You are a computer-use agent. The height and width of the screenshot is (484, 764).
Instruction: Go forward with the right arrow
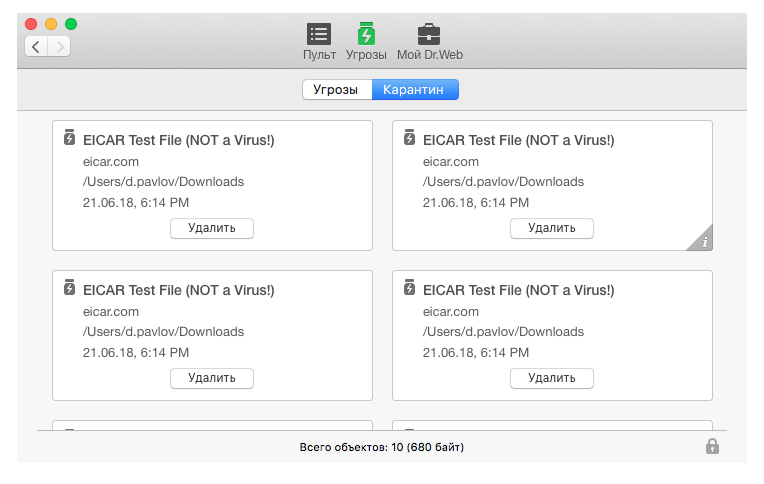[x=59, y=46]
